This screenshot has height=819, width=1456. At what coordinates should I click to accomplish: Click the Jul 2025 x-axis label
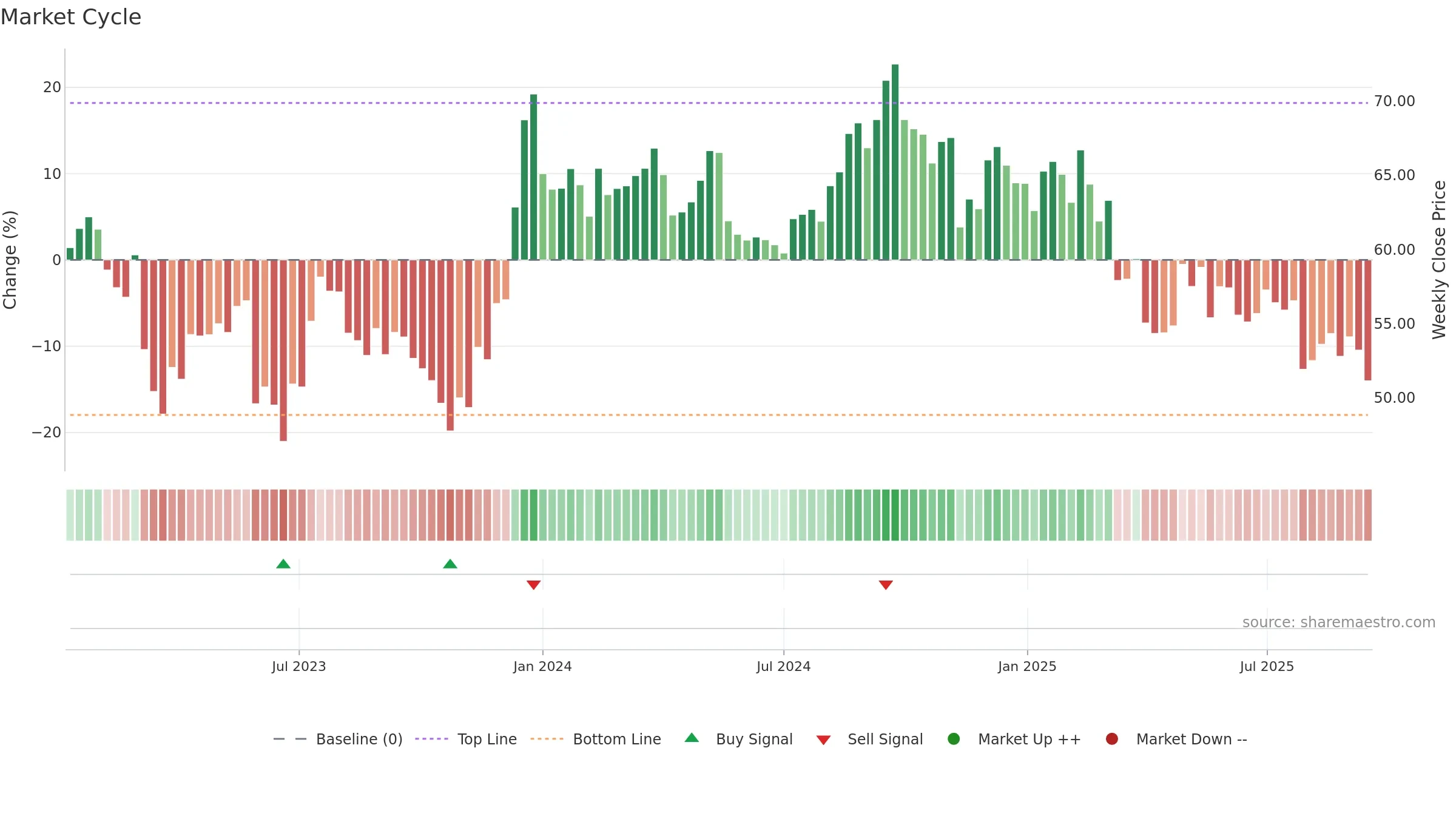pyautogui.click(x=1267, y=667)
